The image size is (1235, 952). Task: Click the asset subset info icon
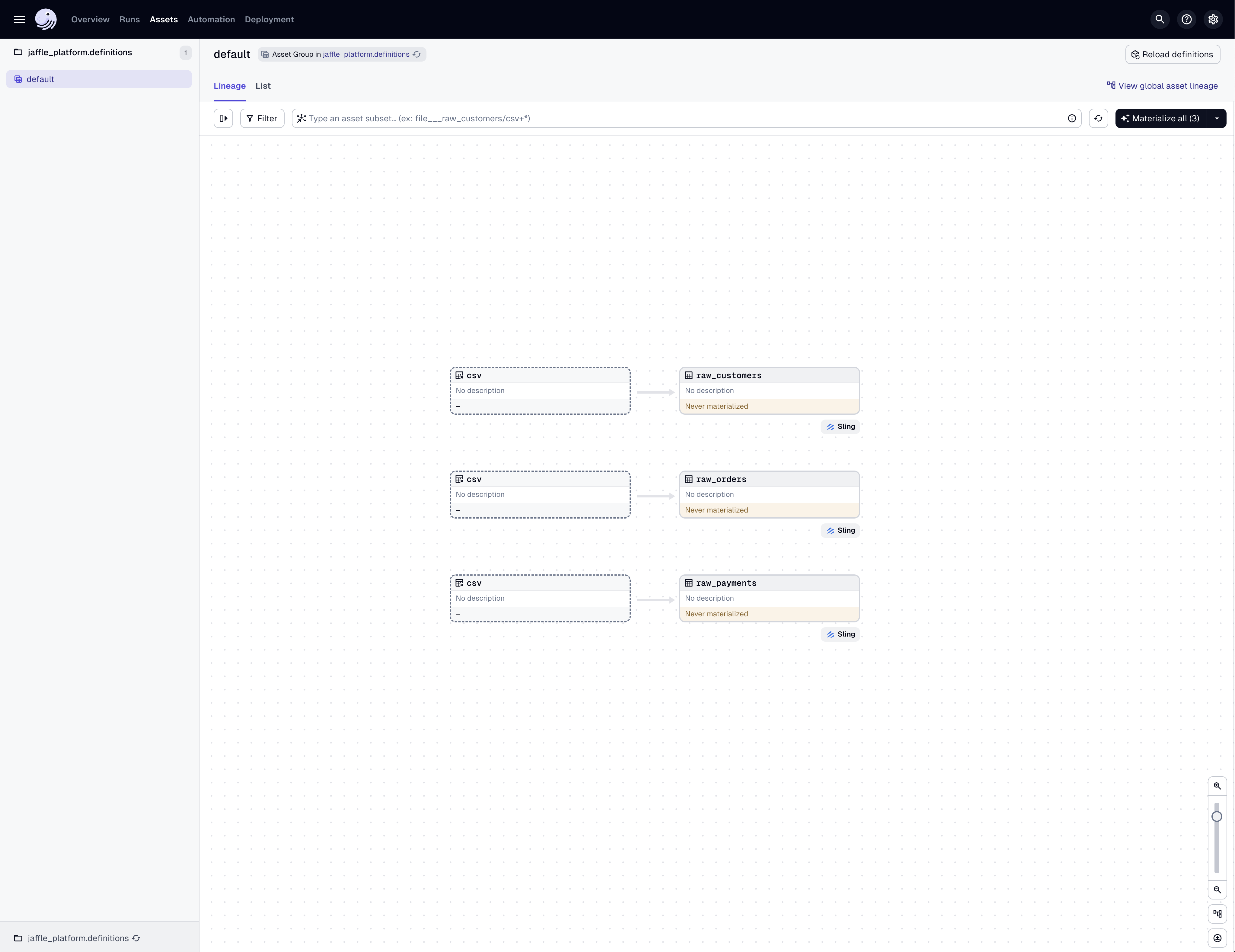(x=1072, y=118)
